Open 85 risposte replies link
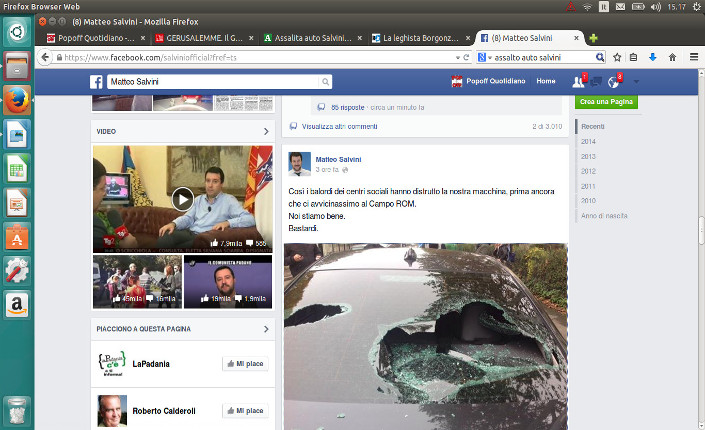The height and width of the screenshot is (430, 705). click(348, 108)
